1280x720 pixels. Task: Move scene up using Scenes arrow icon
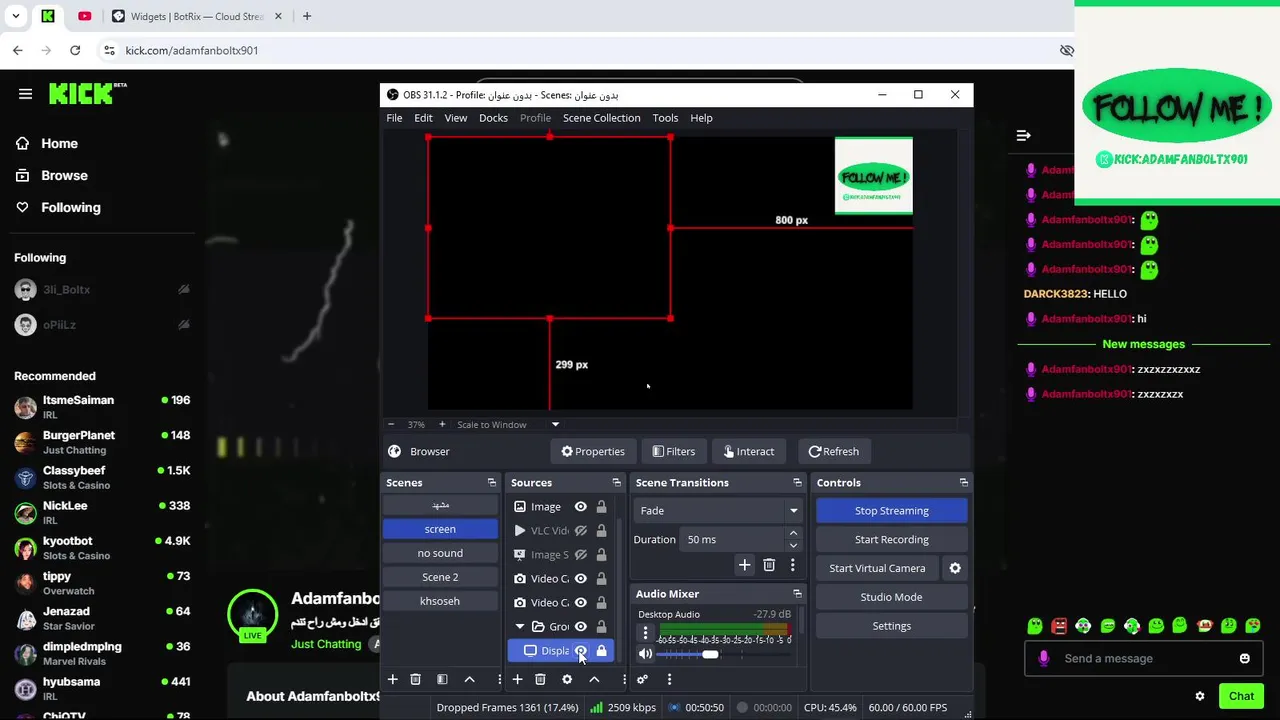[x=469, y=679]
